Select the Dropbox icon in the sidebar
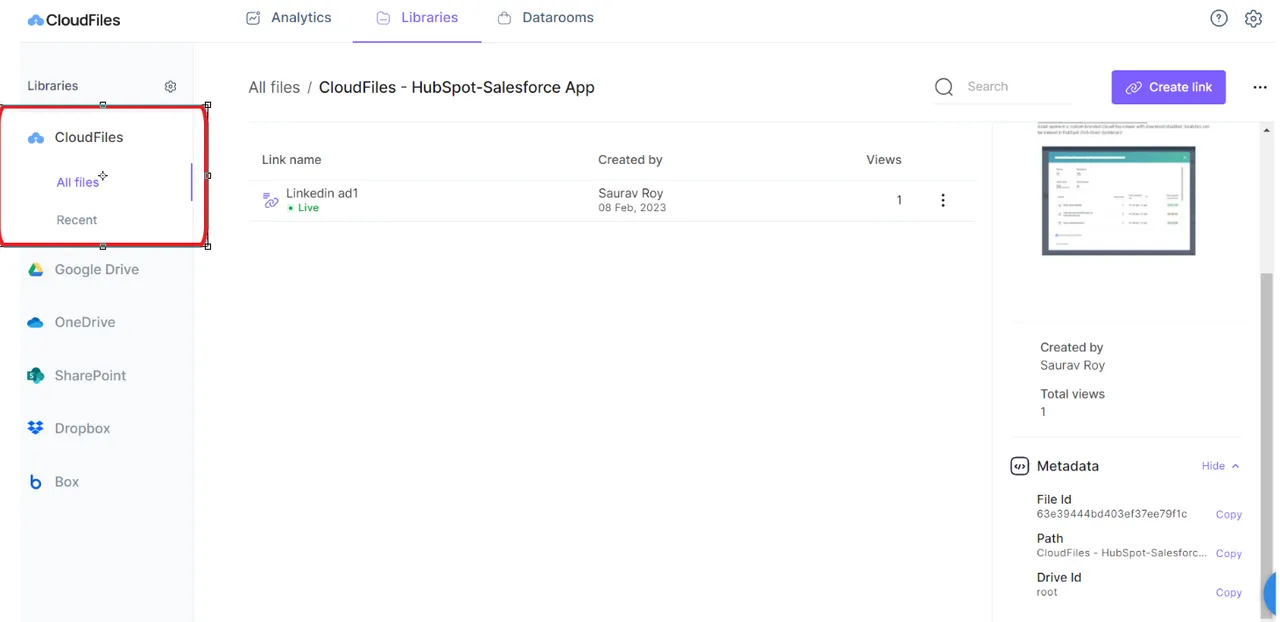Viewport: 1280px width, 622px height. pos(35,428)
